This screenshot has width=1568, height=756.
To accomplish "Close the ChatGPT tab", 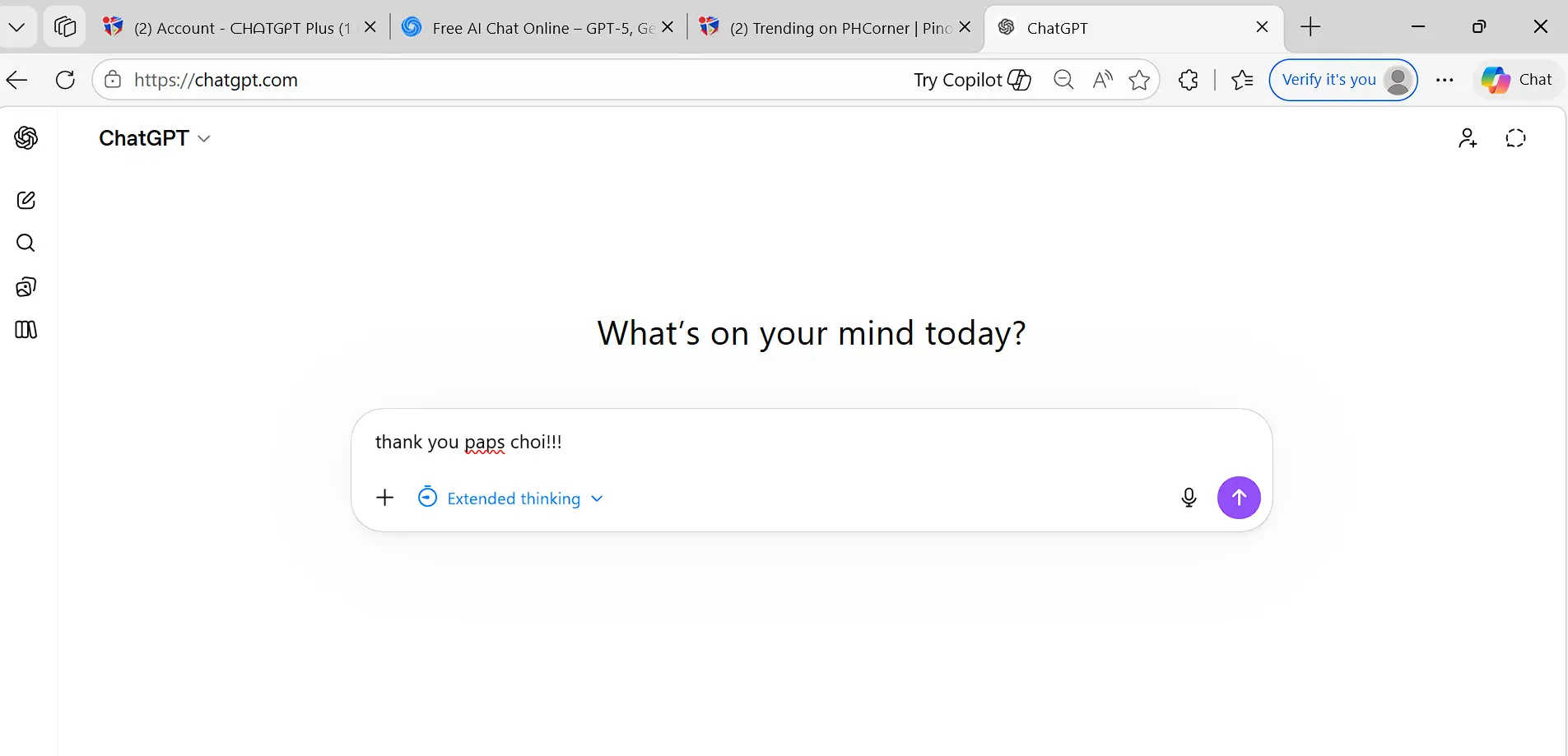I will click(1262, 27).
